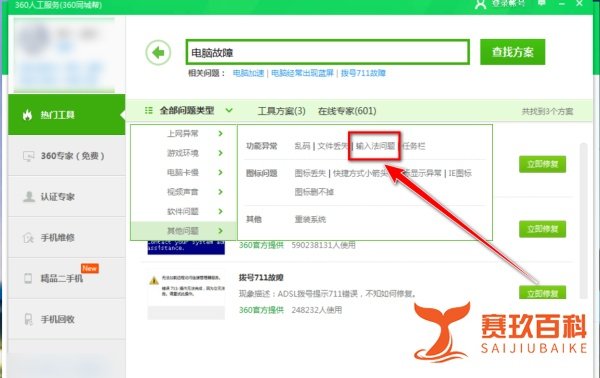Choose 任务栏 under 功能异常
Screen dimensions: 600x378
point(414,146)
